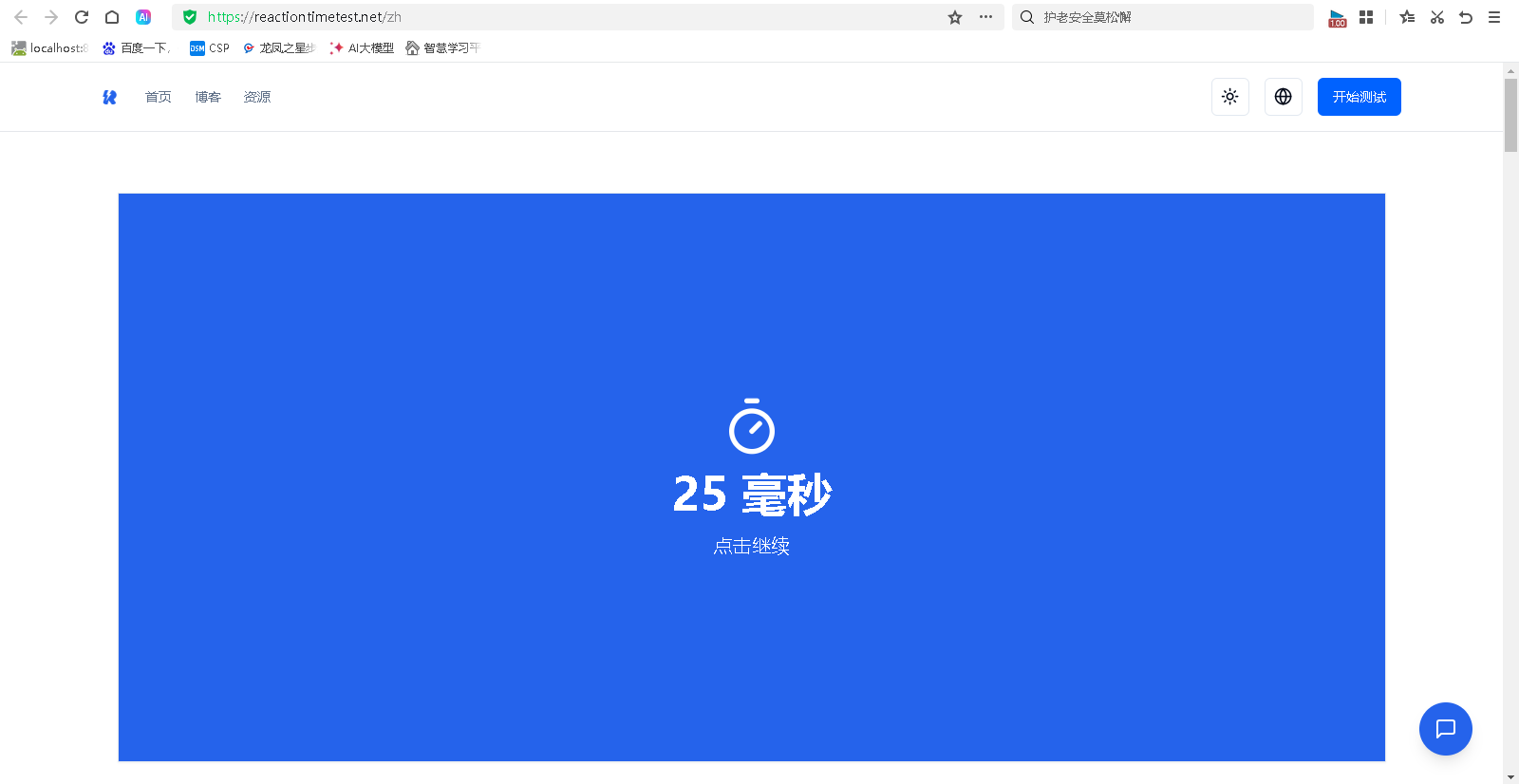The height and width of the screenshot is (784, 1519).
Task: Open the scissors screenshot tool
Action: 1436,17
